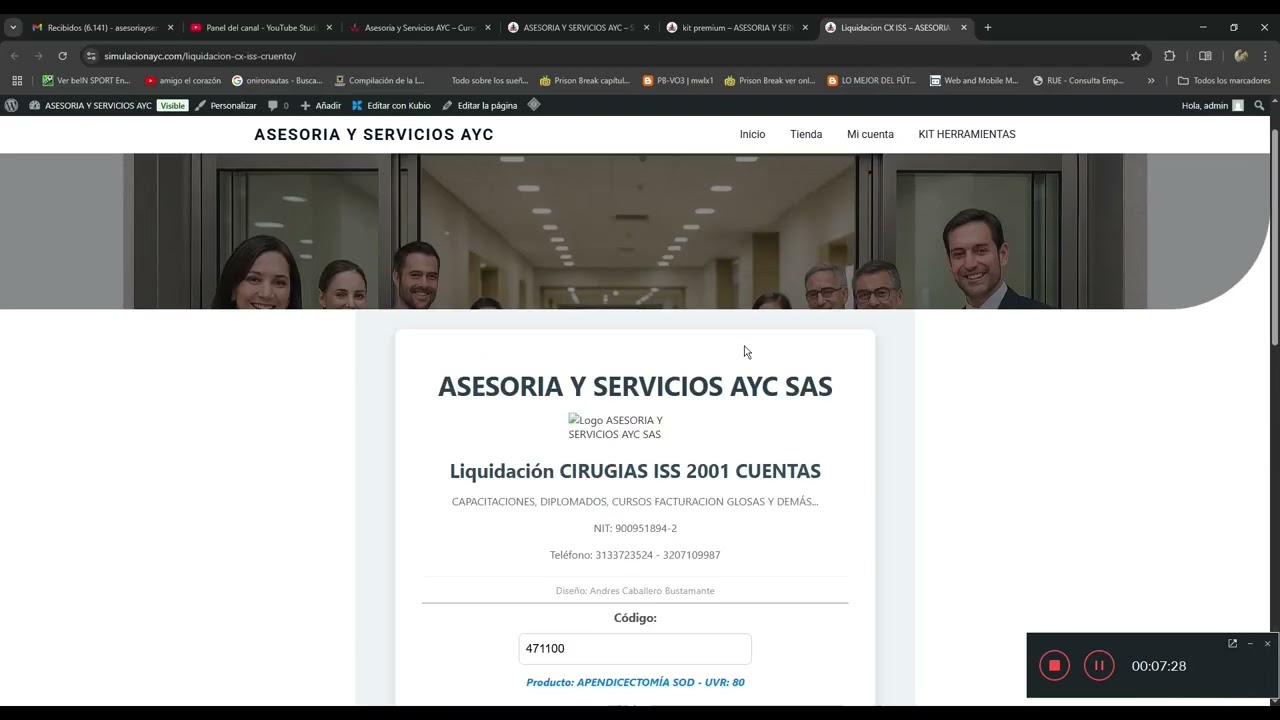
Task: Switch to Panel del canal YouTube Studio tab
Action: click(x=260, y=28)
